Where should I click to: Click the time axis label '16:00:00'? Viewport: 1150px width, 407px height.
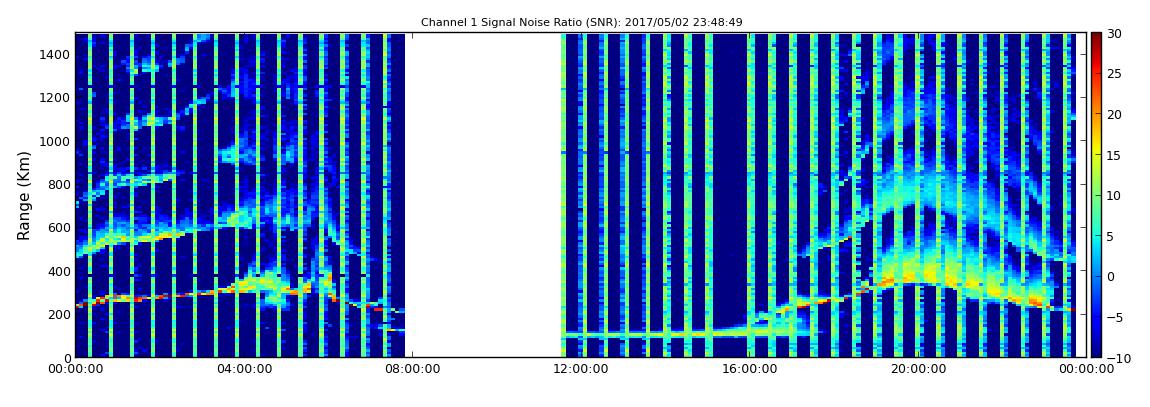pos(750,369)
